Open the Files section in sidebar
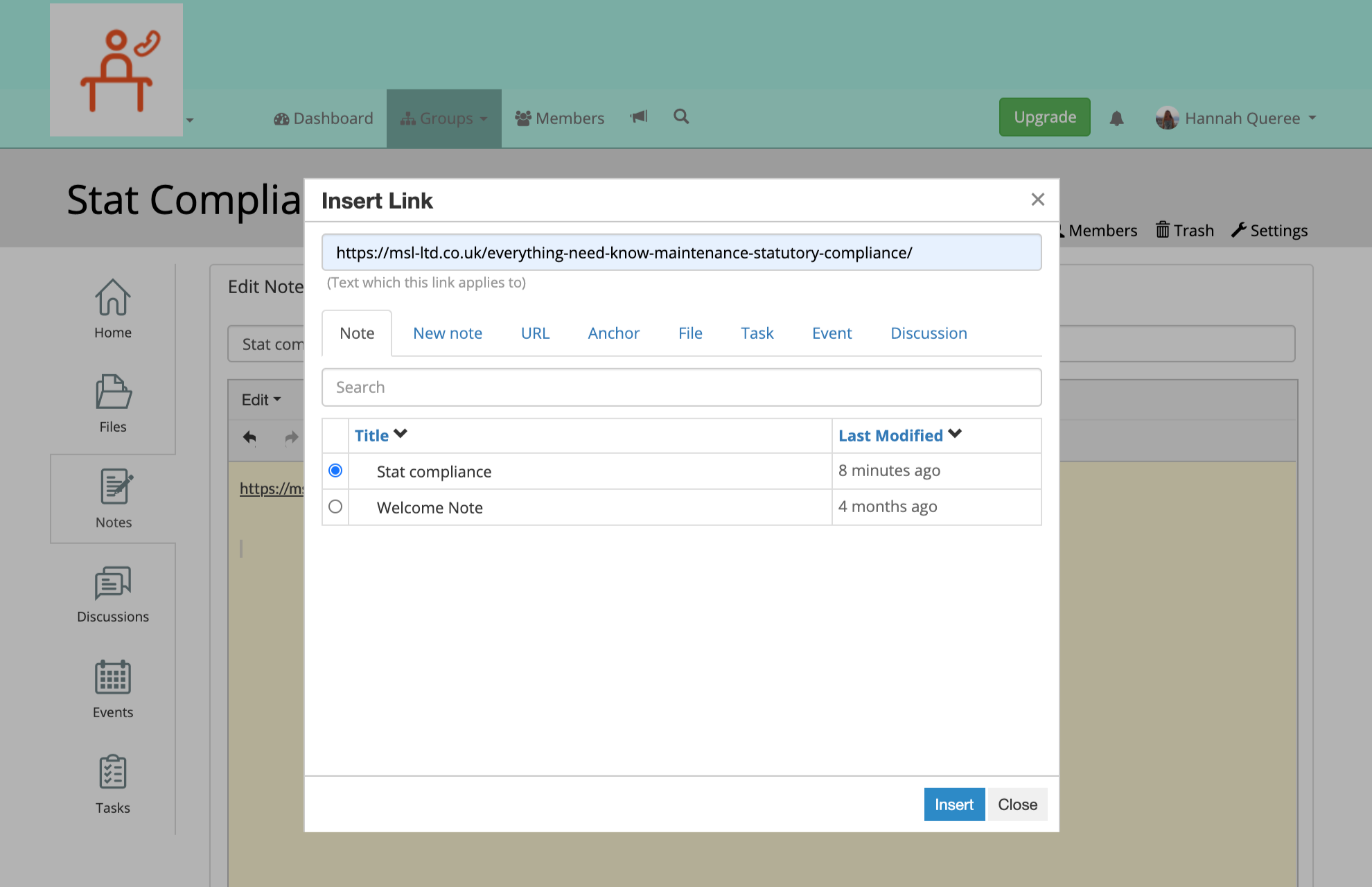Screen dimensions: 1372x887 point(113,404)
